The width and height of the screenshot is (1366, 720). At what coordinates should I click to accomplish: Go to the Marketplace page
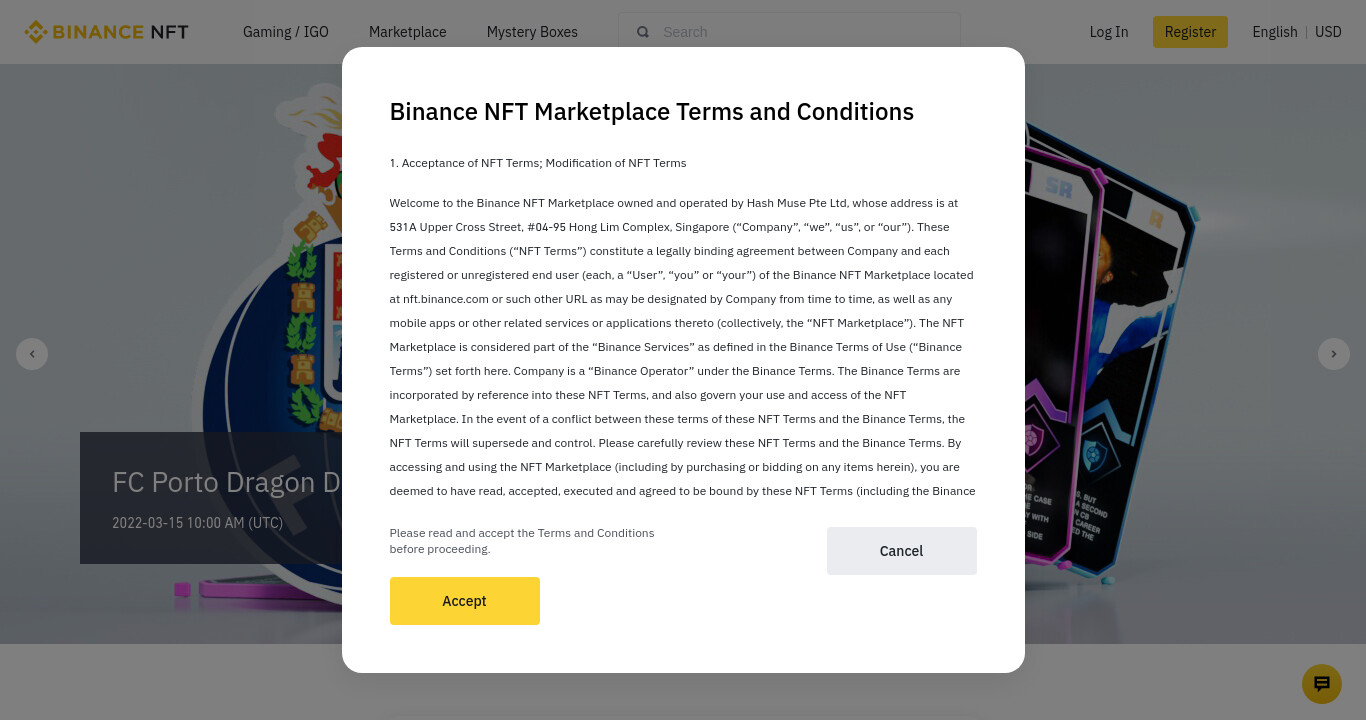coord(408,32)
